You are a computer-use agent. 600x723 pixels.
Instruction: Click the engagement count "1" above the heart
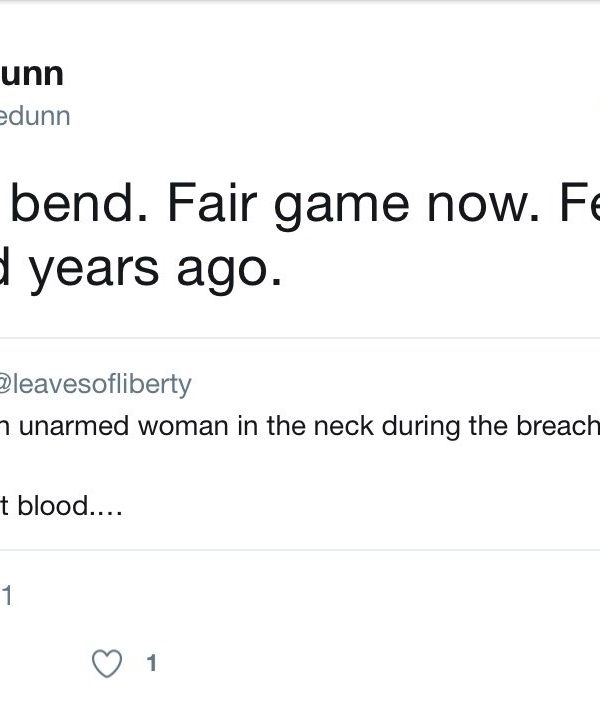6,597
